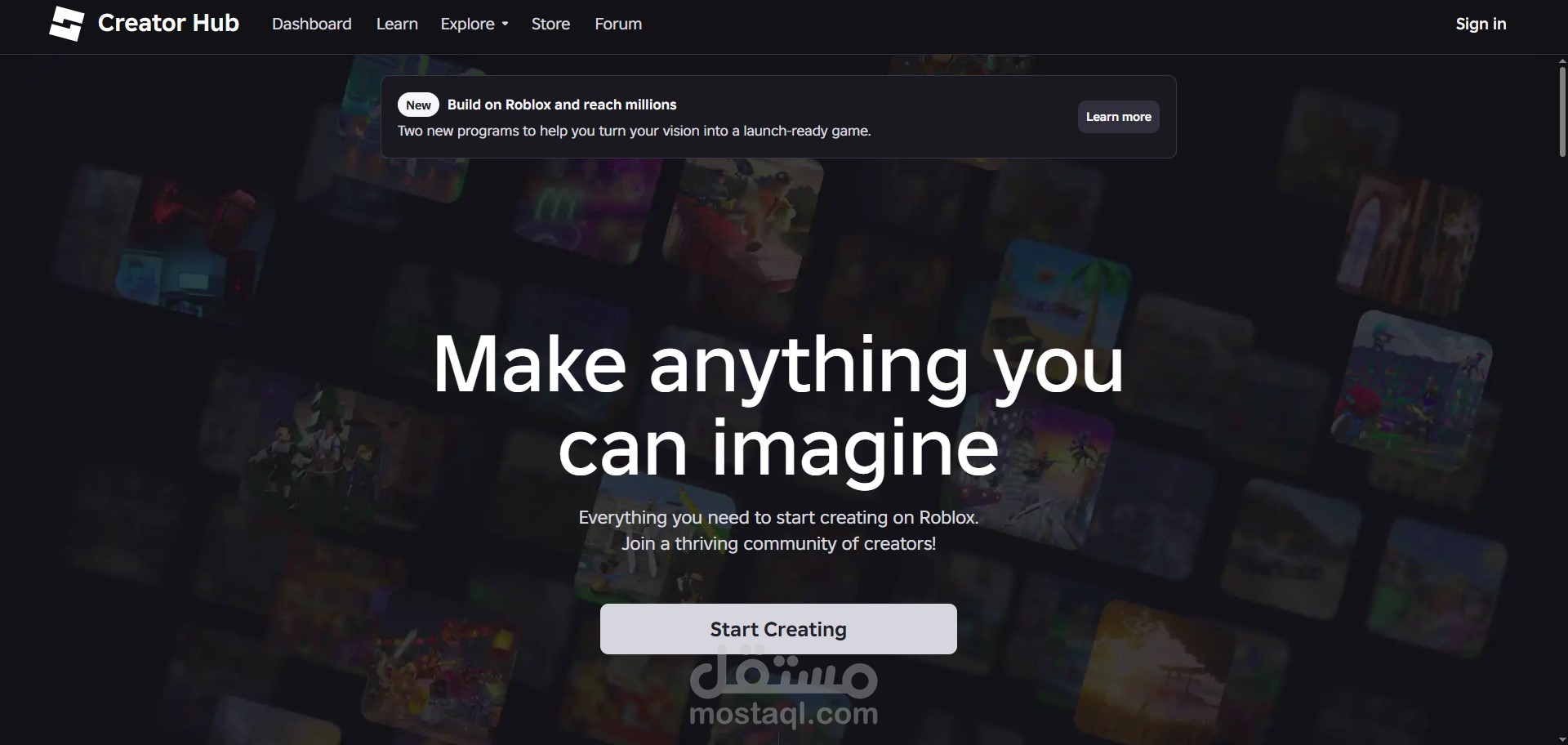Expand the Explore dropdown menu

pos(474,25)
